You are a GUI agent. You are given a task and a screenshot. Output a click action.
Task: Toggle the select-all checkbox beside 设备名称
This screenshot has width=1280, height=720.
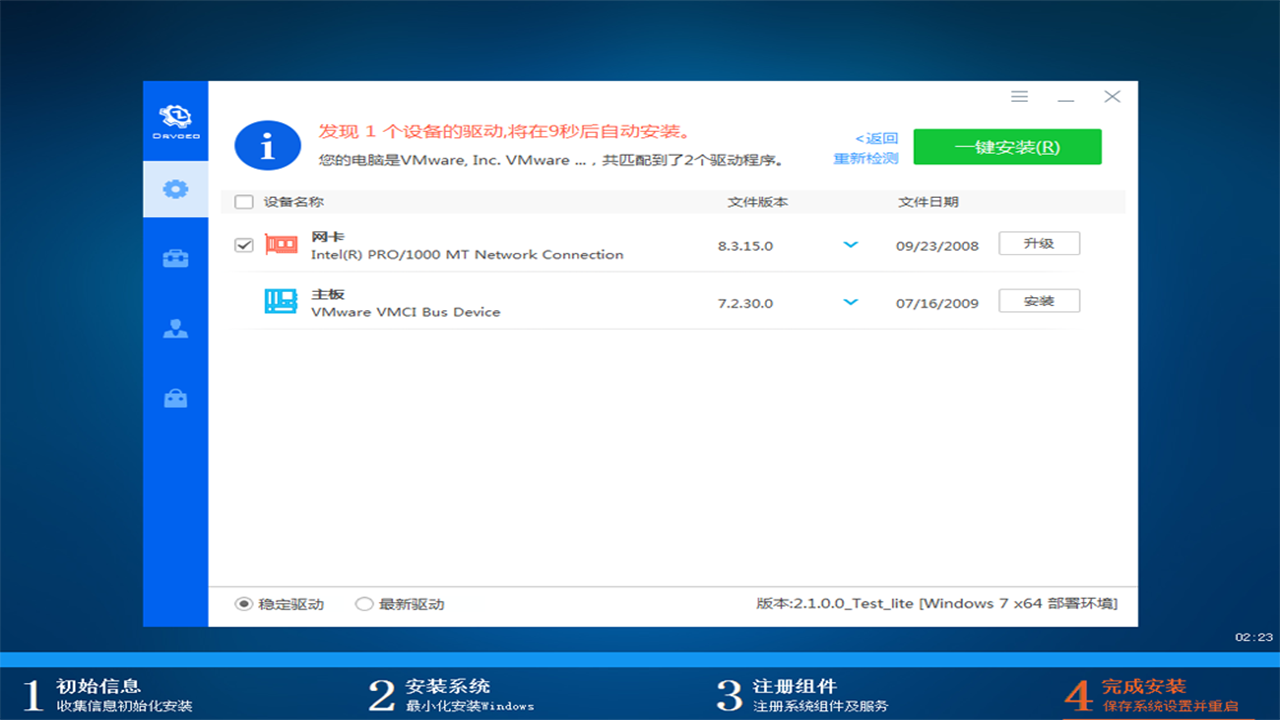click(243, 201)
